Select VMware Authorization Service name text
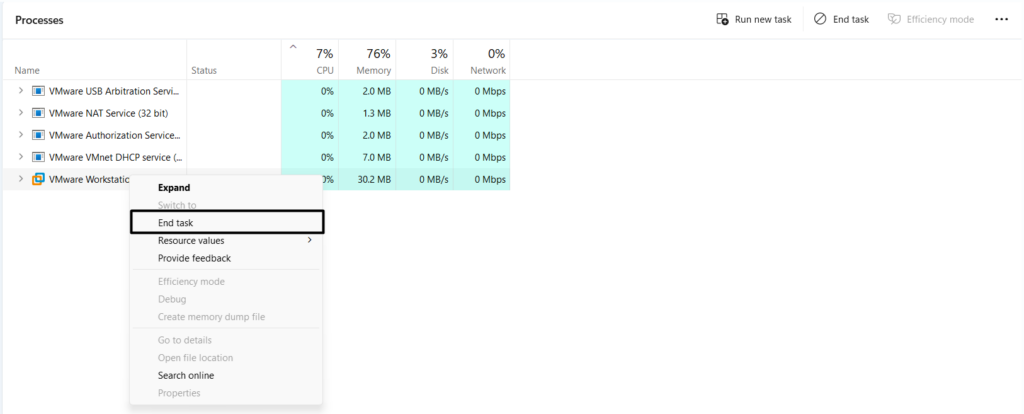The height and width of the screenshot is (414, 1024). pos(114,135)
